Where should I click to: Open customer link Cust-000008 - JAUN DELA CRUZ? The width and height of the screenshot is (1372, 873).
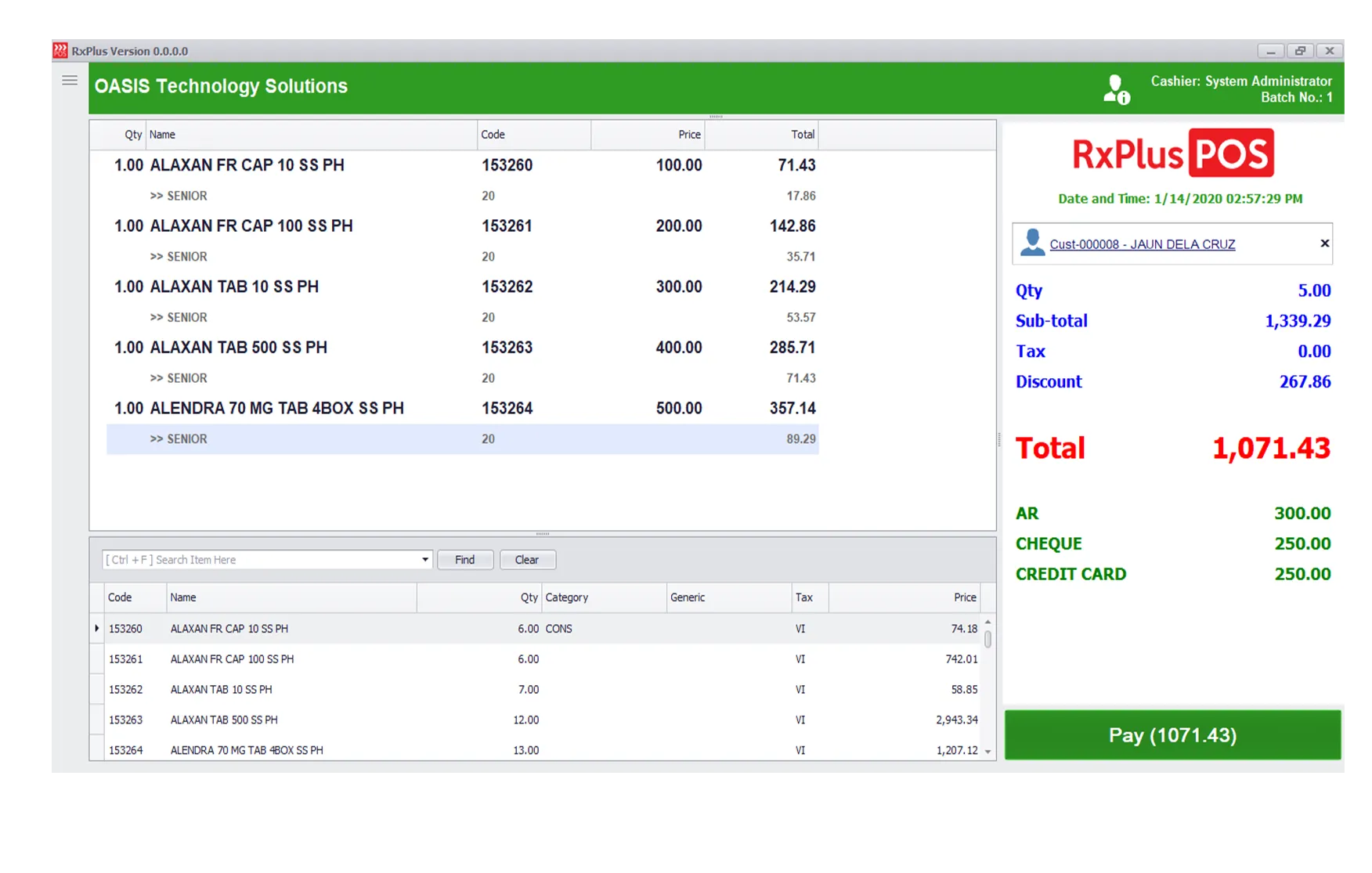[x=1142, y=244]
